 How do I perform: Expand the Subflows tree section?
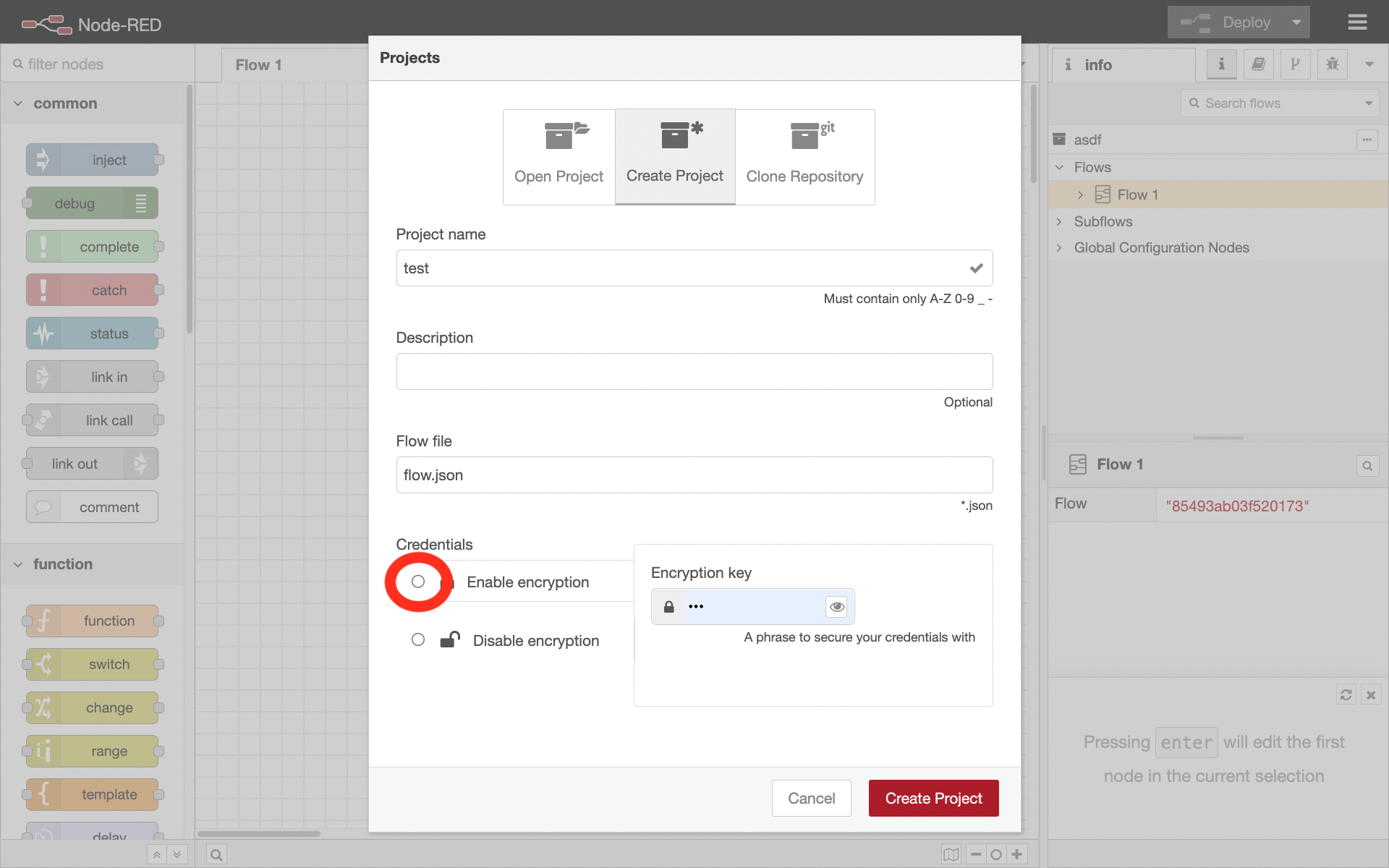(1059, 221)
